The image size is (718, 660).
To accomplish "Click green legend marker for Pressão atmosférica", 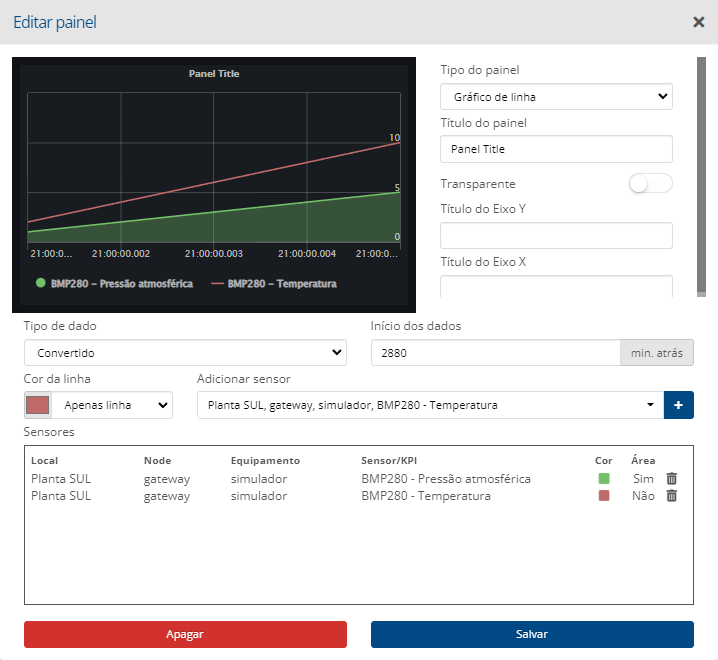I will click(41, 283).
